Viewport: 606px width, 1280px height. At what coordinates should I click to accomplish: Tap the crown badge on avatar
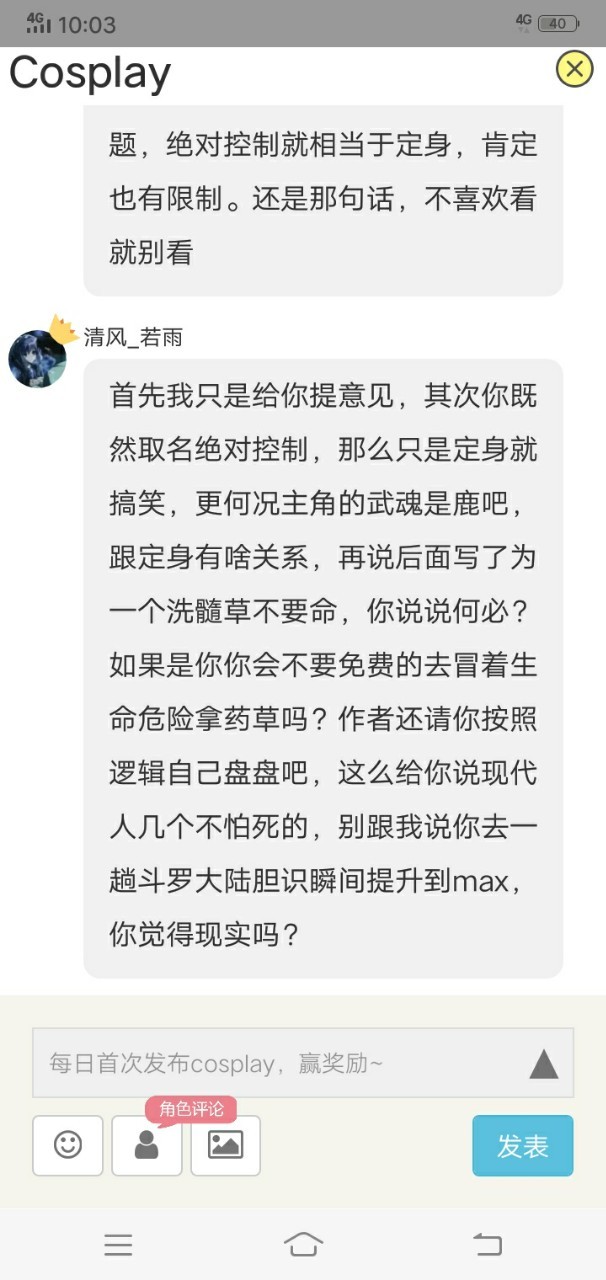63,329
